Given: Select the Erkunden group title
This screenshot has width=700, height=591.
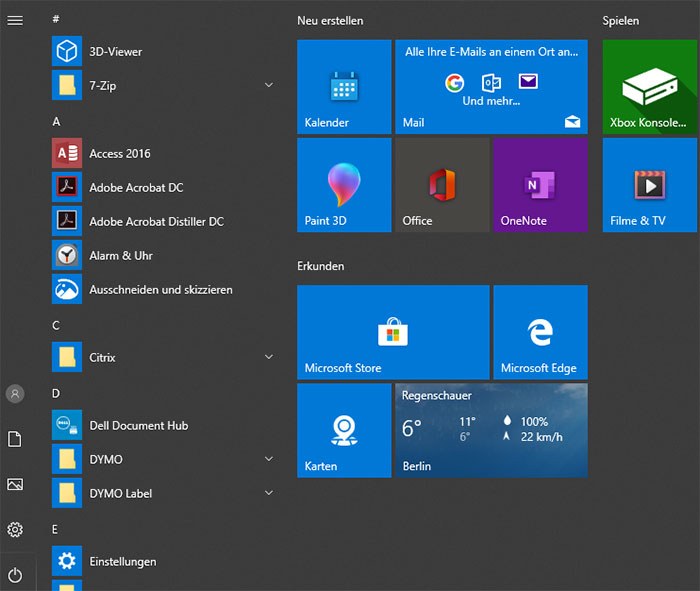Looking at the screenshot, I should (x=321, y=266).
